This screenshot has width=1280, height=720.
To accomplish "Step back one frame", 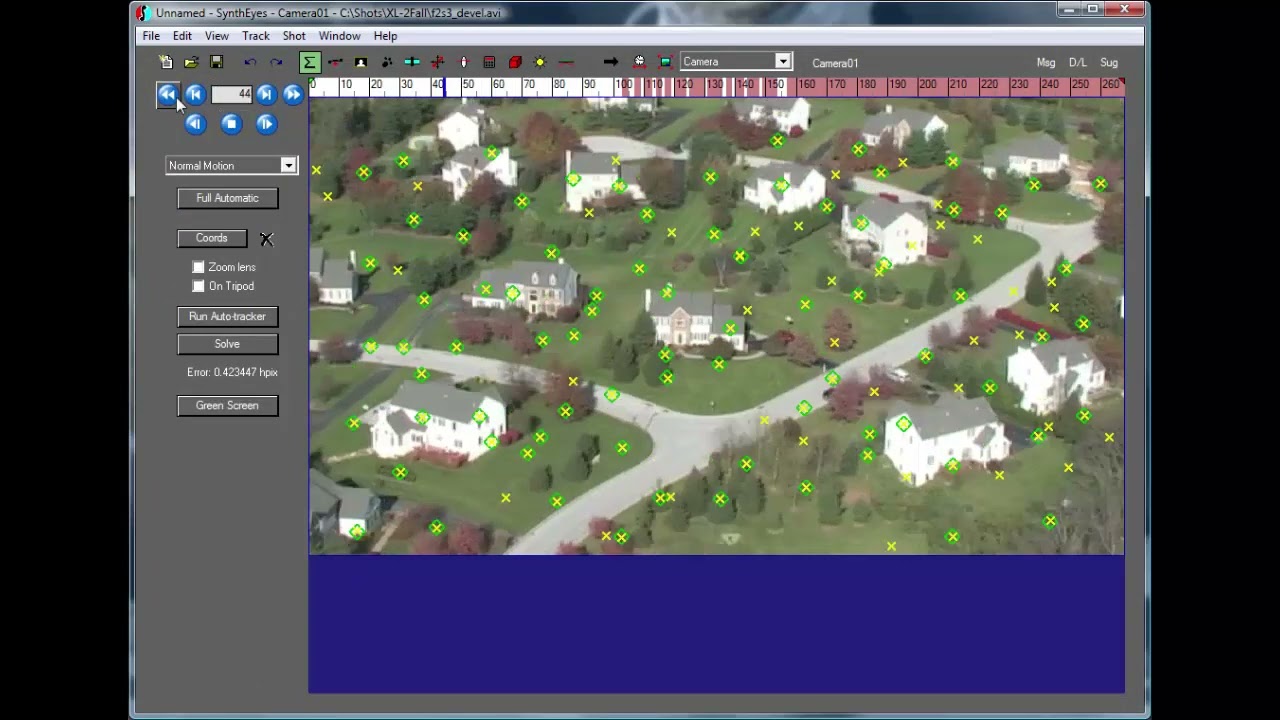I will tap(195, 124).
